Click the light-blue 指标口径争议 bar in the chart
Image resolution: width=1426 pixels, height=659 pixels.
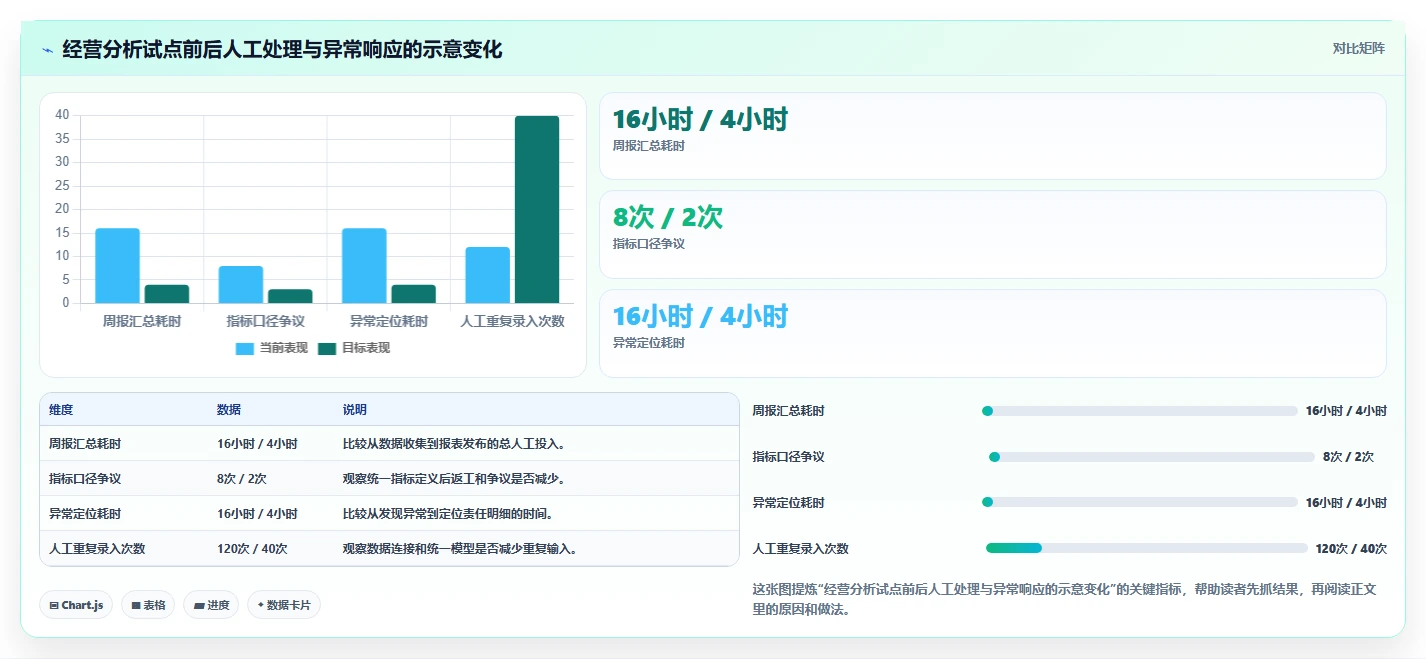(x=241, y=284)
